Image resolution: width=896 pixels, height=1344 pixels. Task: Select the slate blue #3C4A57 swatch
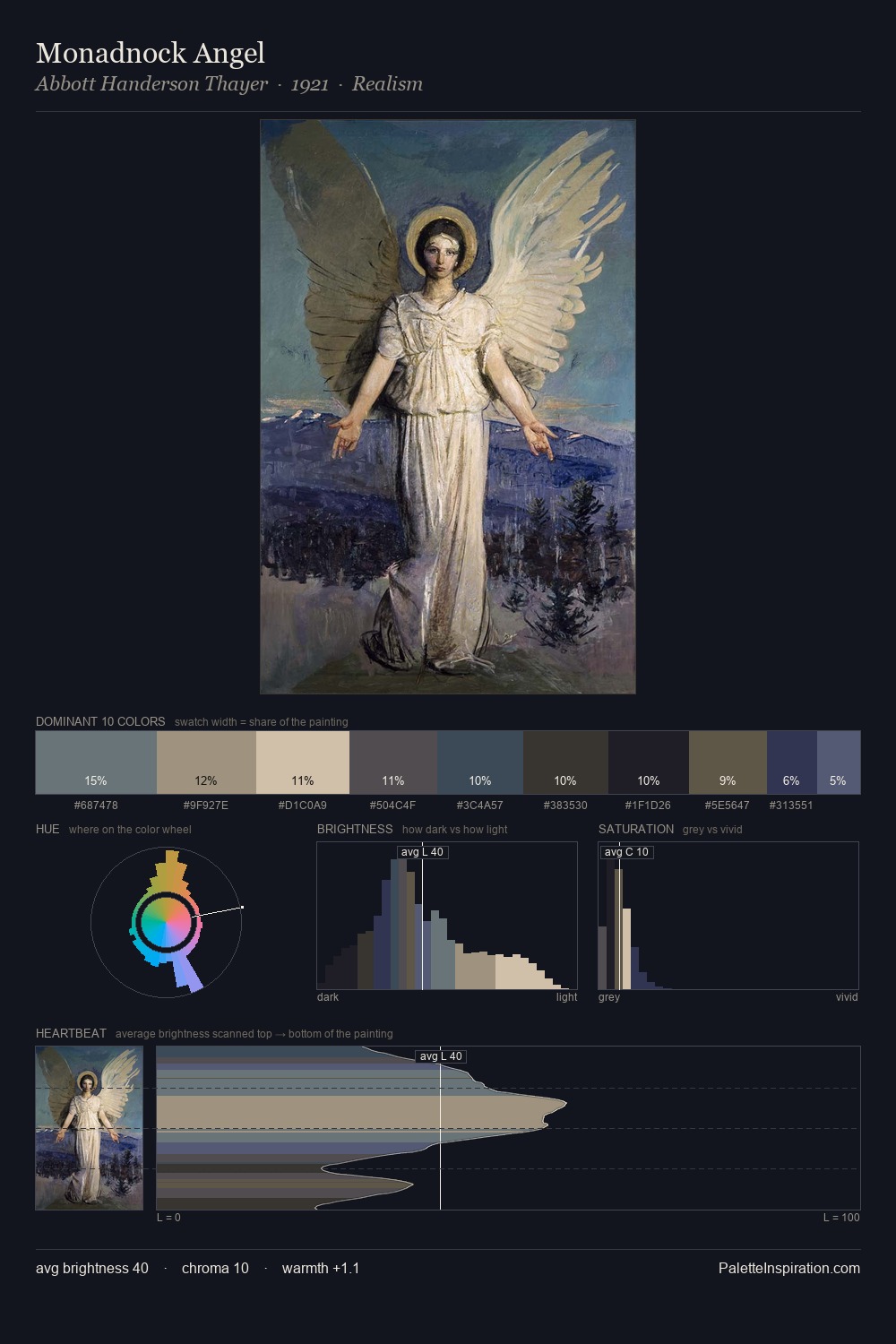click(x=480, y=762)
